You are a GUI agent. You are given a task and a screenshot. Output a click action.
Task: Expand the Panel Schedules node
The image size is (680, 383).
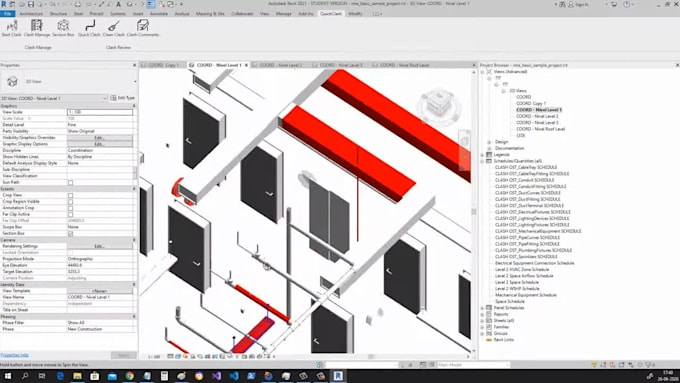coord(482,308)
